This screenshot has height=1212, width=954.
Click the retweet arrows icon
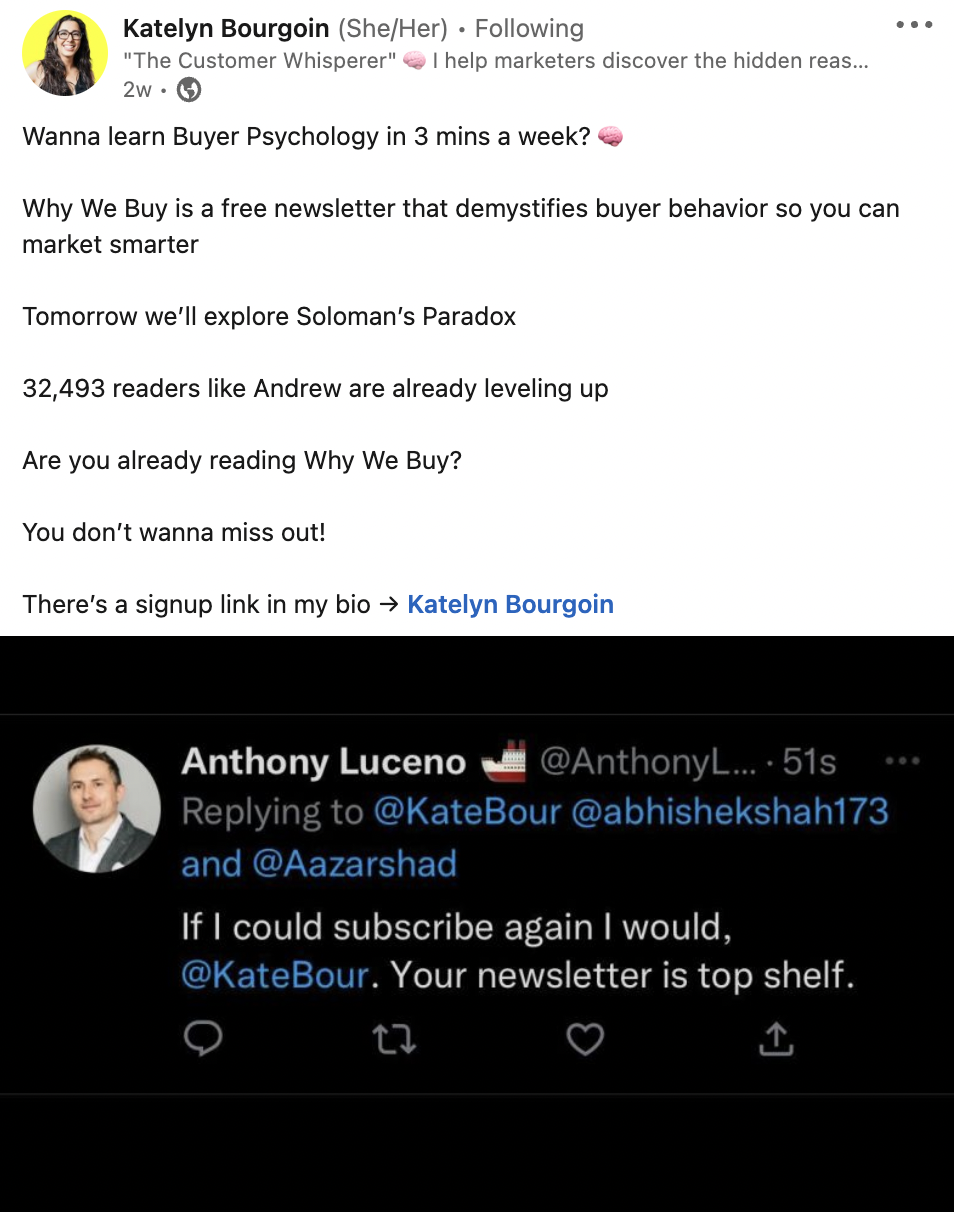(394, 1040)
